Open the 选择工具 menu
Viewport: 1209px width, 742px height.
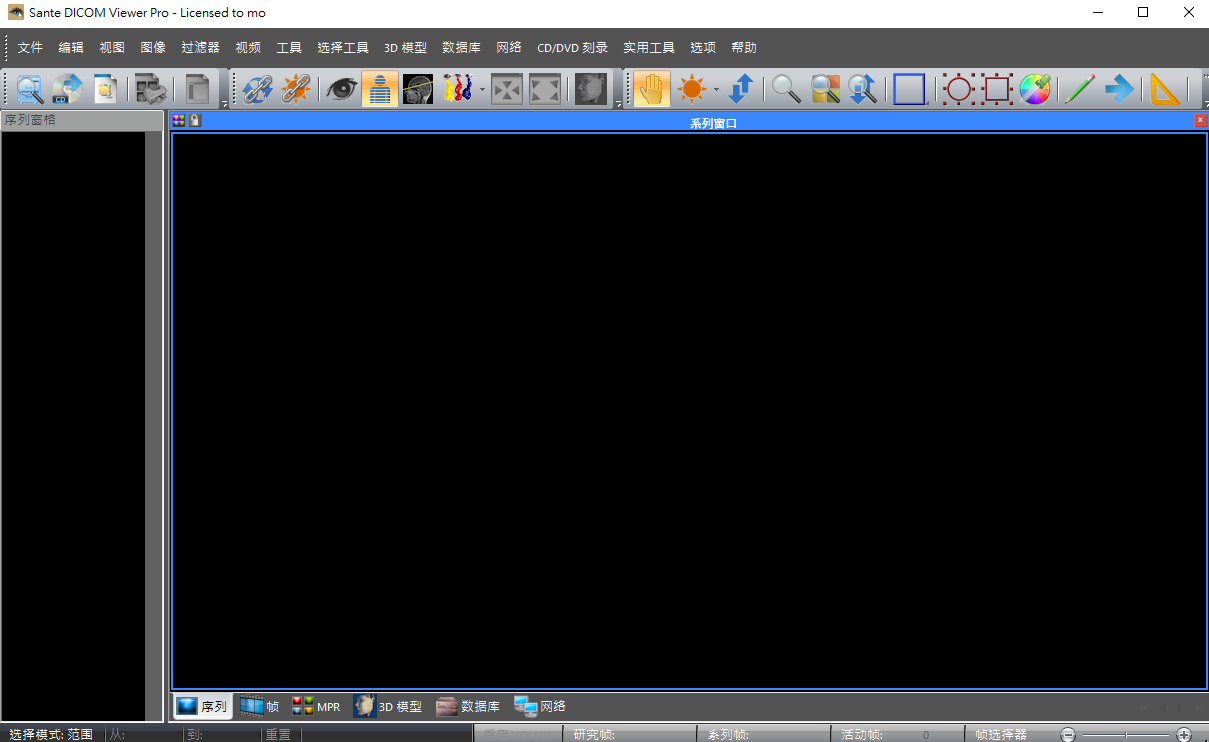click(343, 48)
